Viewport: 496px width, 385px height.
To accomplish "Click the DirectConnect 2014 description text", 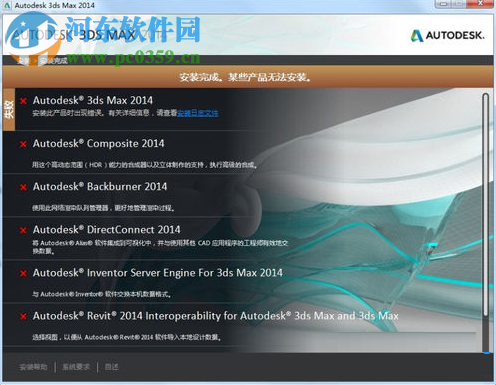I will point(160,247).
